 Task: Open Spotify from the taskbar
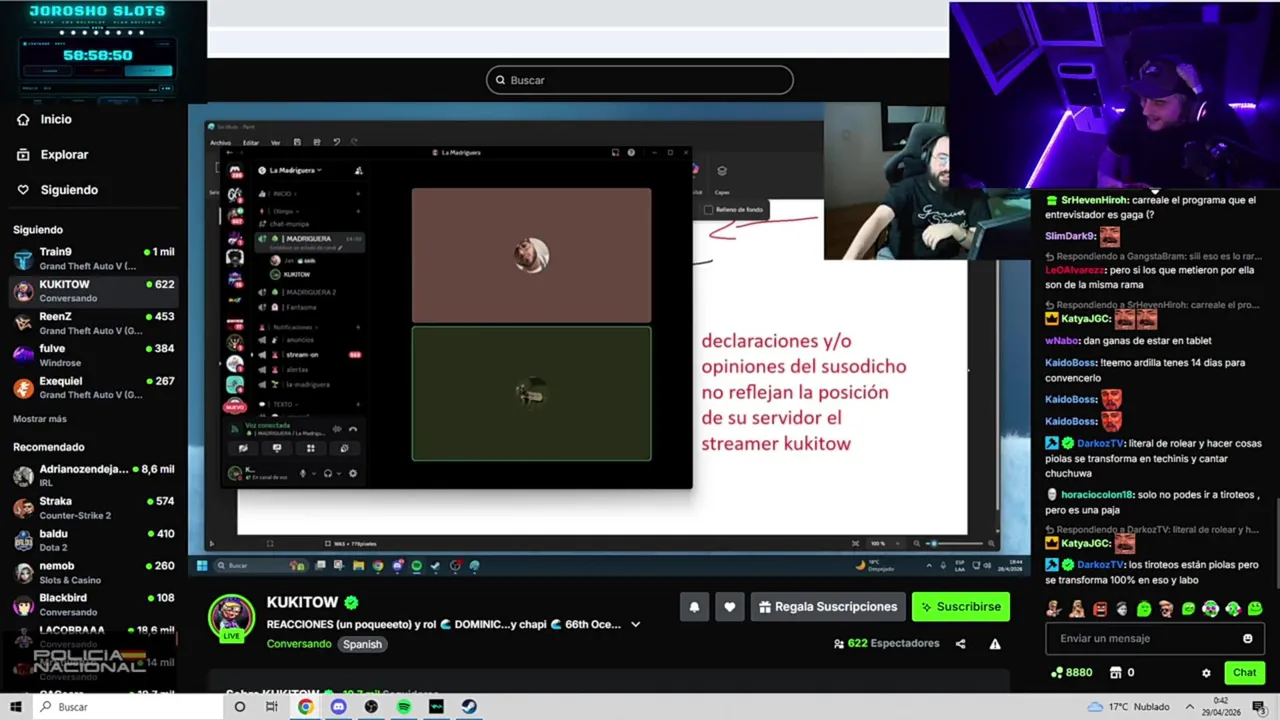404,707
